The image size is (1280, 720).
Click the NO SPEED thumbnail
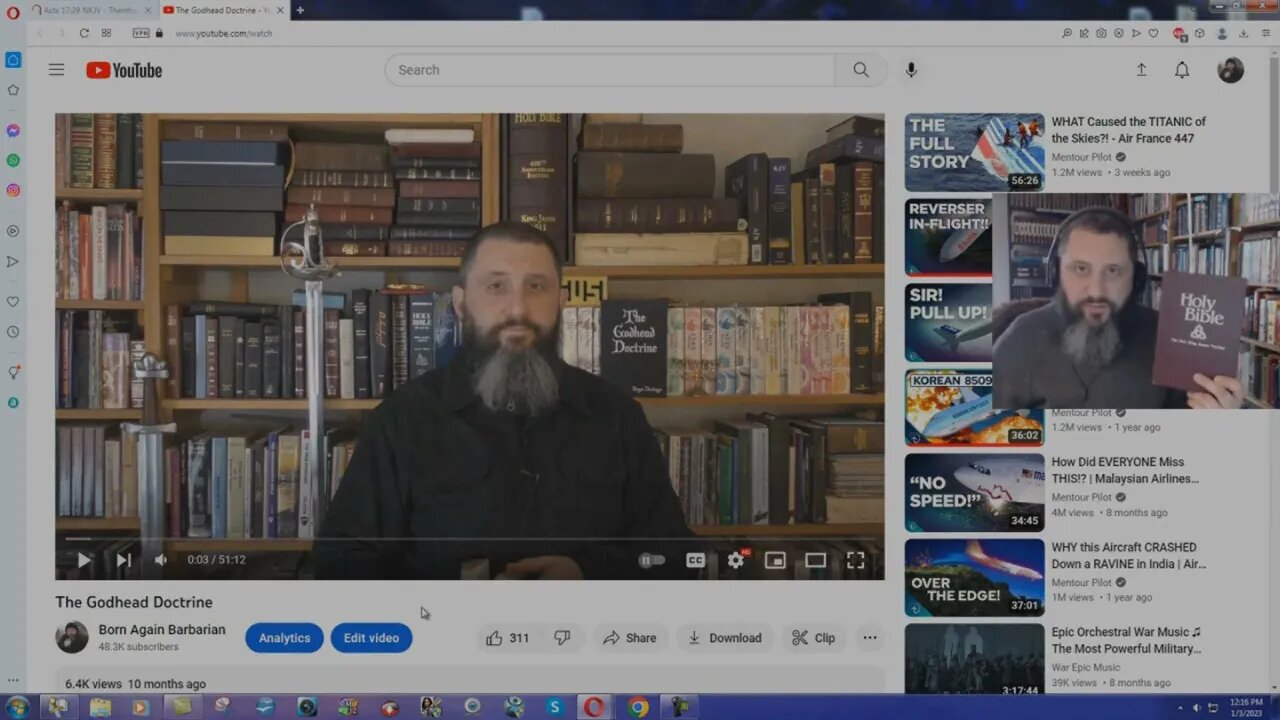click(974, 492)
